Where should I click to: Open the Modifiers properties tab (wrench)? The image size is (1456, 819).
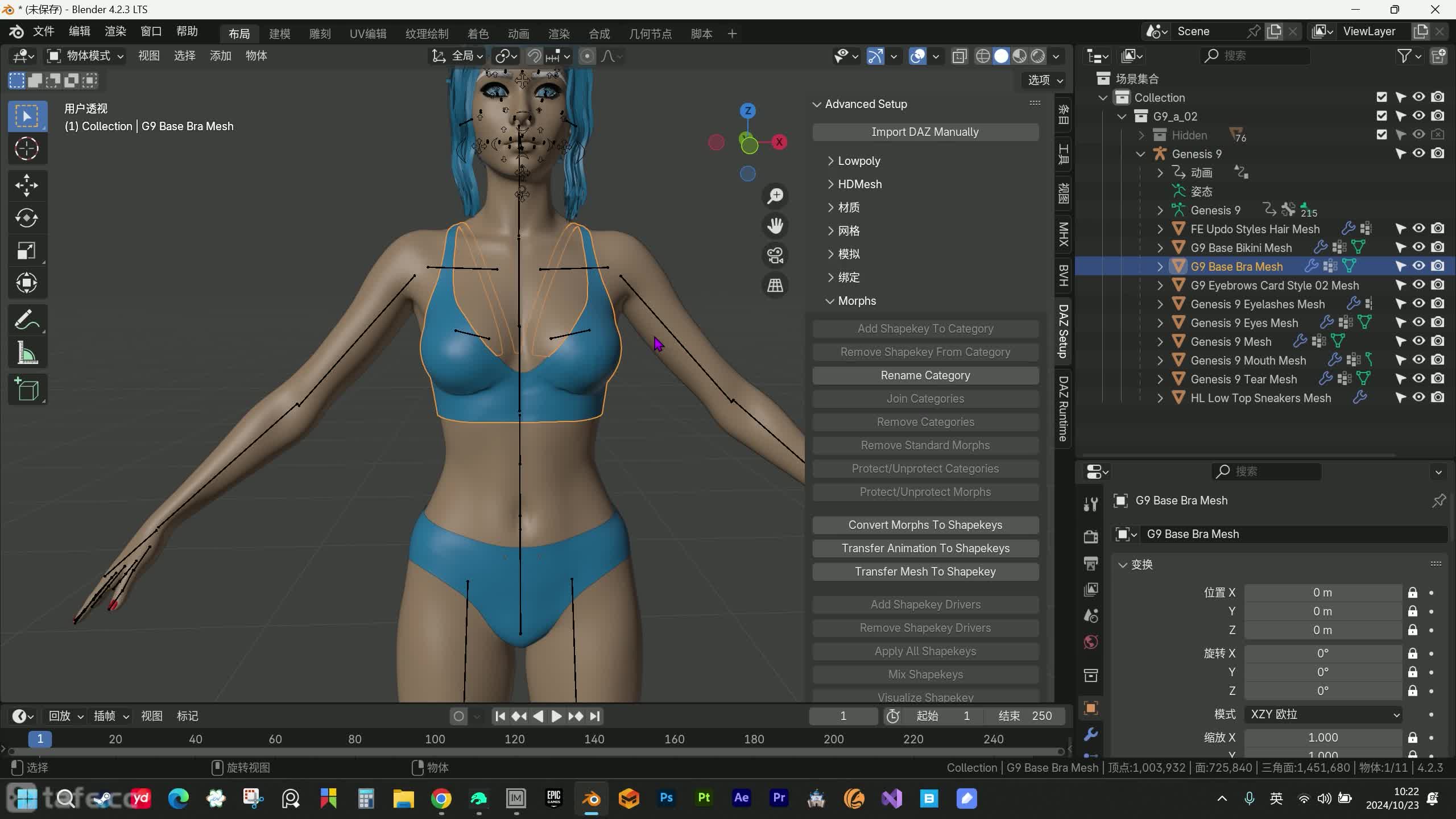click(x=1090, y=734)
